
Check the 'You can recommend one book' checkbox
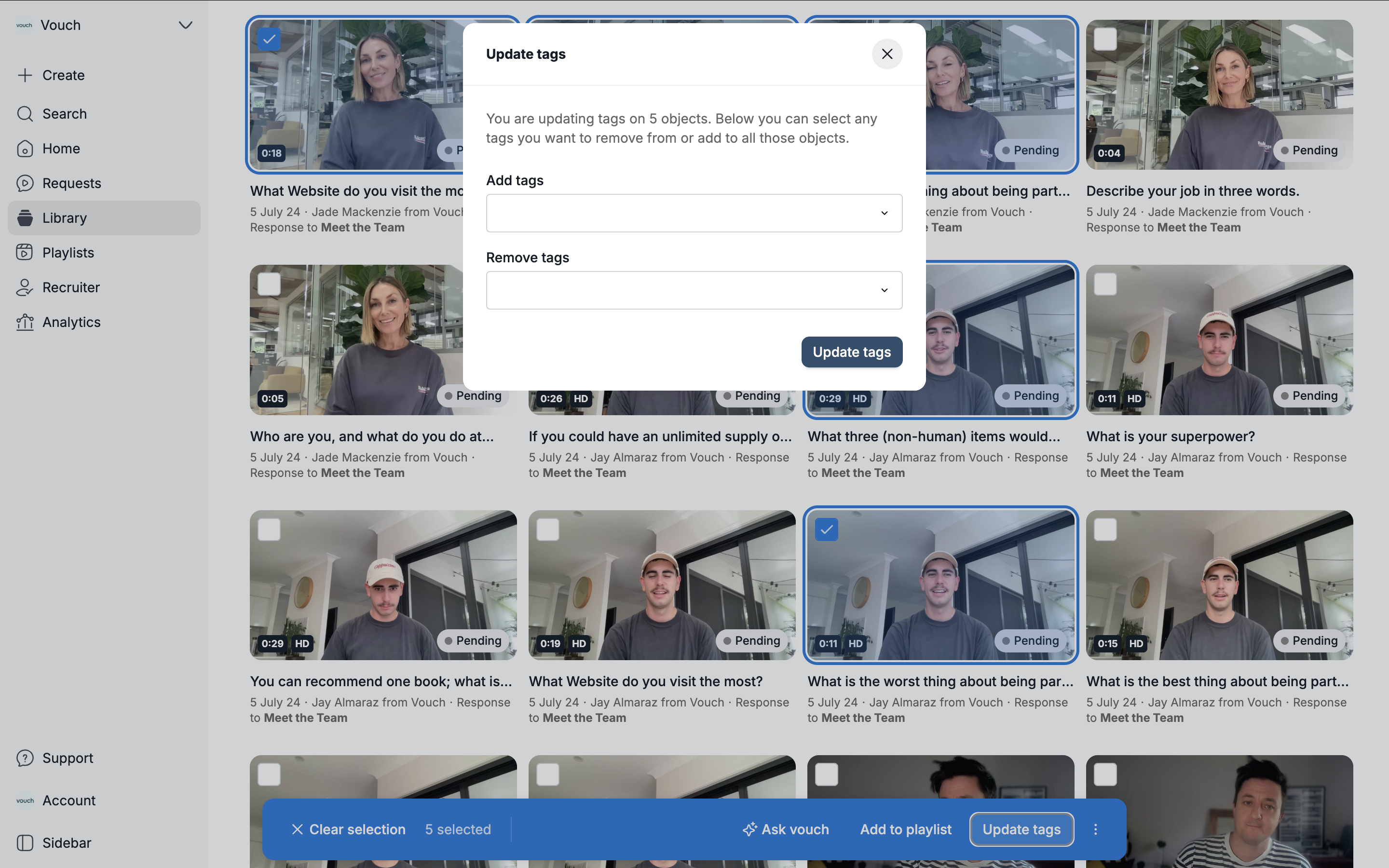[x=269, y=529]
